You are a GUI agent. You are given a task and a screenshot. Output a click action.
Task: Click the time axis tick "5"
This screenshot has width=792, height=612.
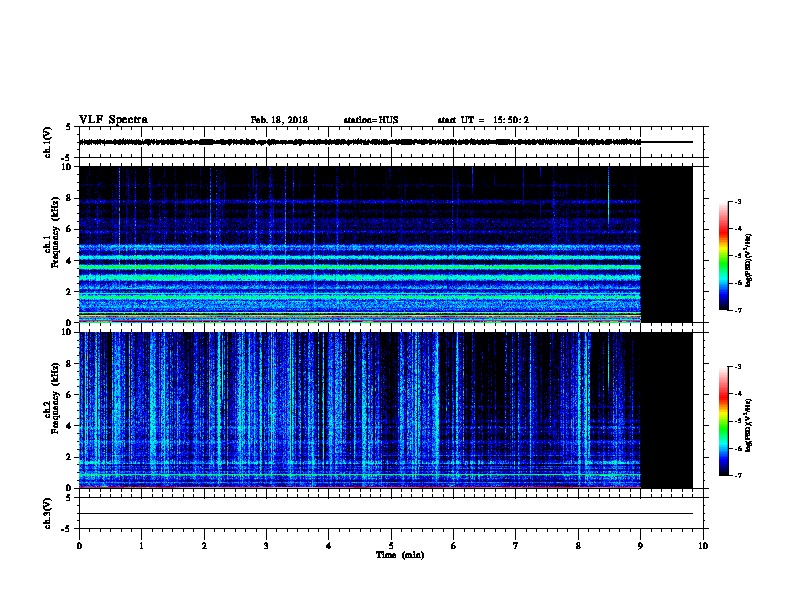[391, 545]
